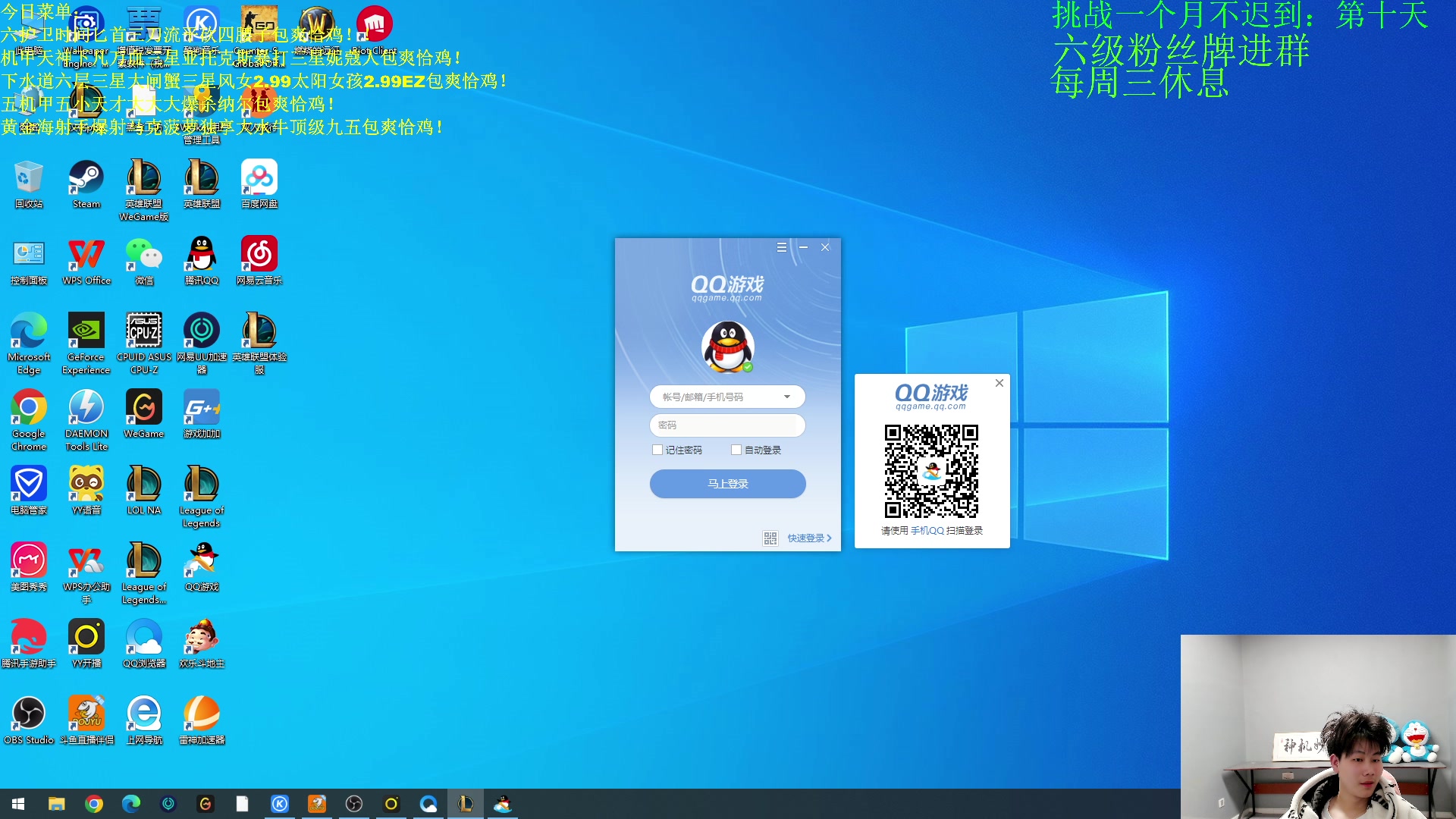1456x819 pixels.
Task: Open the Windows Start menu
Action: 17,803
